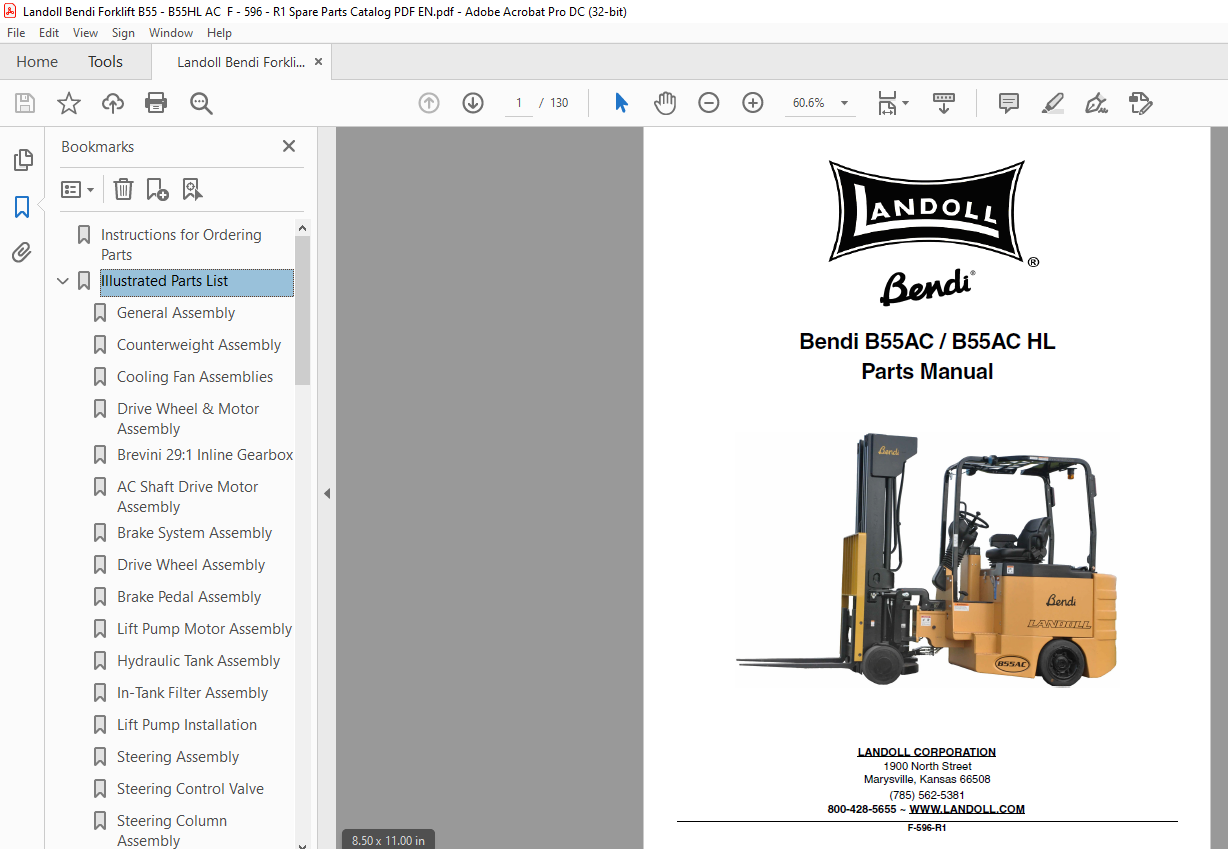1228x849 pixels.
Task: Click the page number input field
Action: coord(518,103)
